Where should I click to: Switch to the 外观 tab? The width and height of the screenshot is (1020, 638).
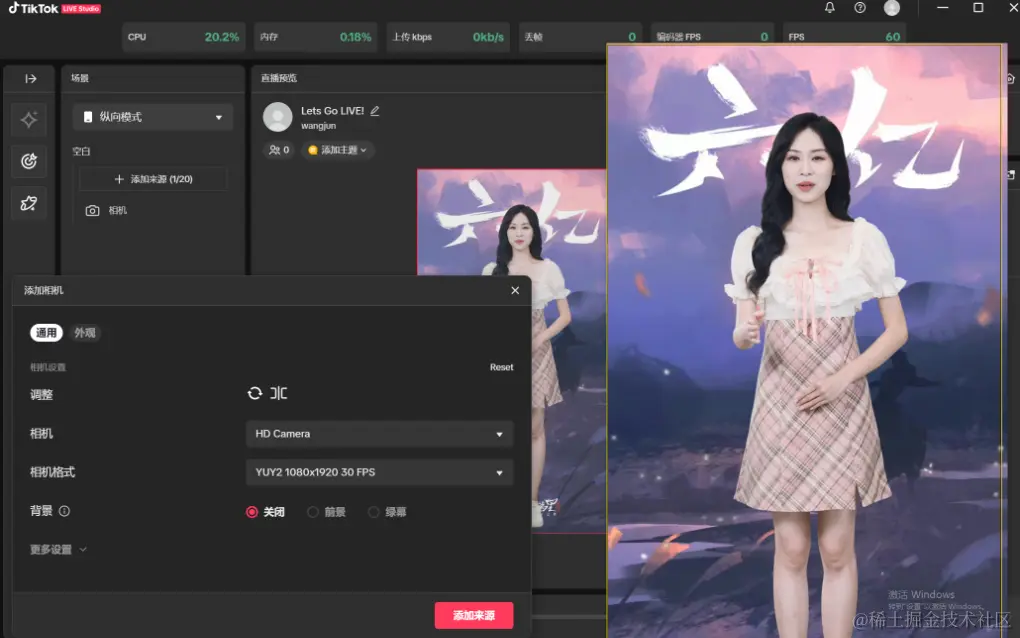(85, 333)
